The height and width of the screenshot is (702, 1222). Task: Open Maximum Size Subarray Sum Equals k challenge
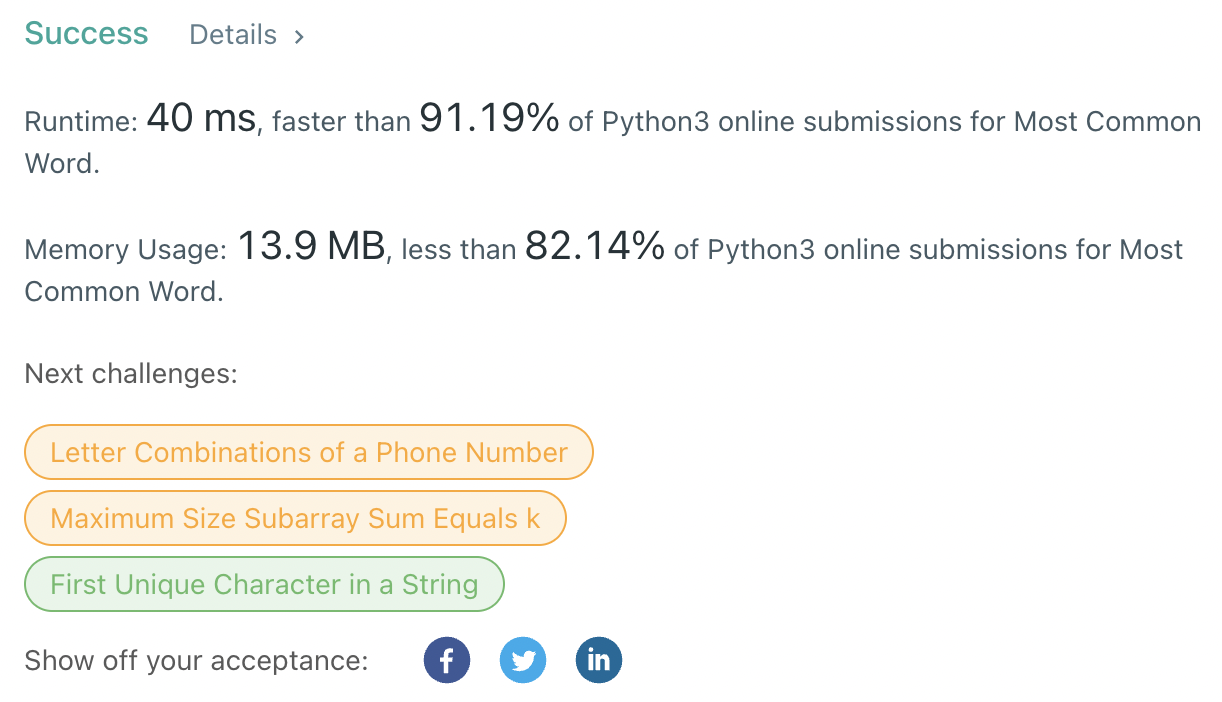[x=295, y=518]
